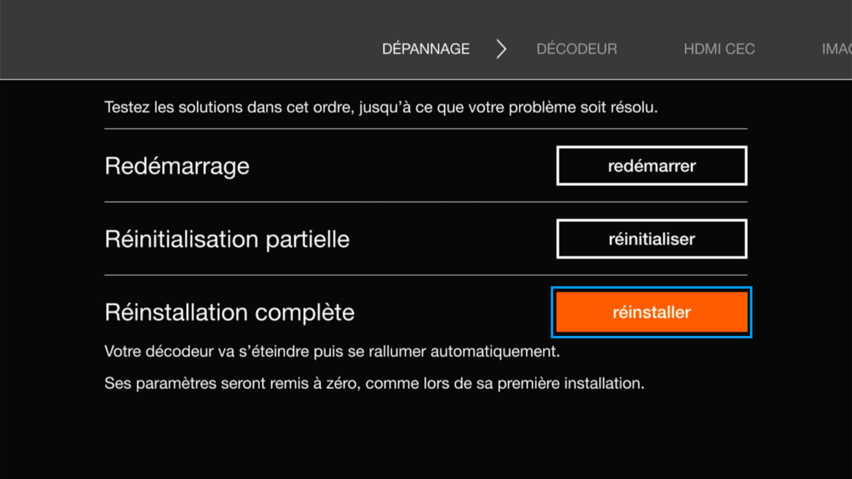Activate the orange réinstaller button

point(651,312)
